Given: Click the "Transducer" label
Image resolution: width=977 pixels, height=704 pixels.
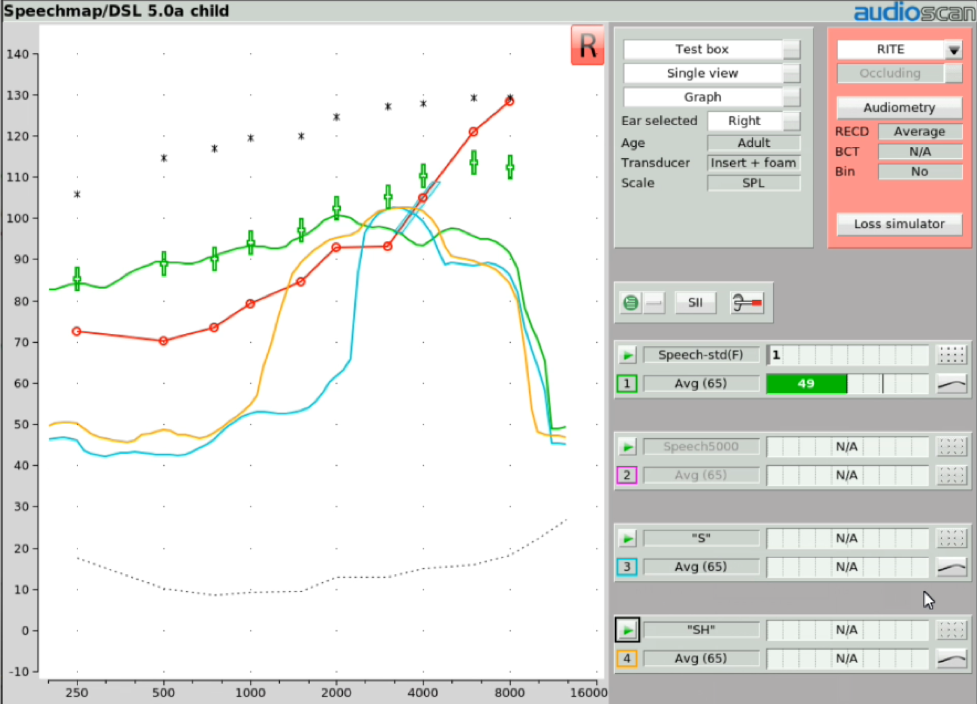Looking at the screenshot, I should tap(655, 163).
